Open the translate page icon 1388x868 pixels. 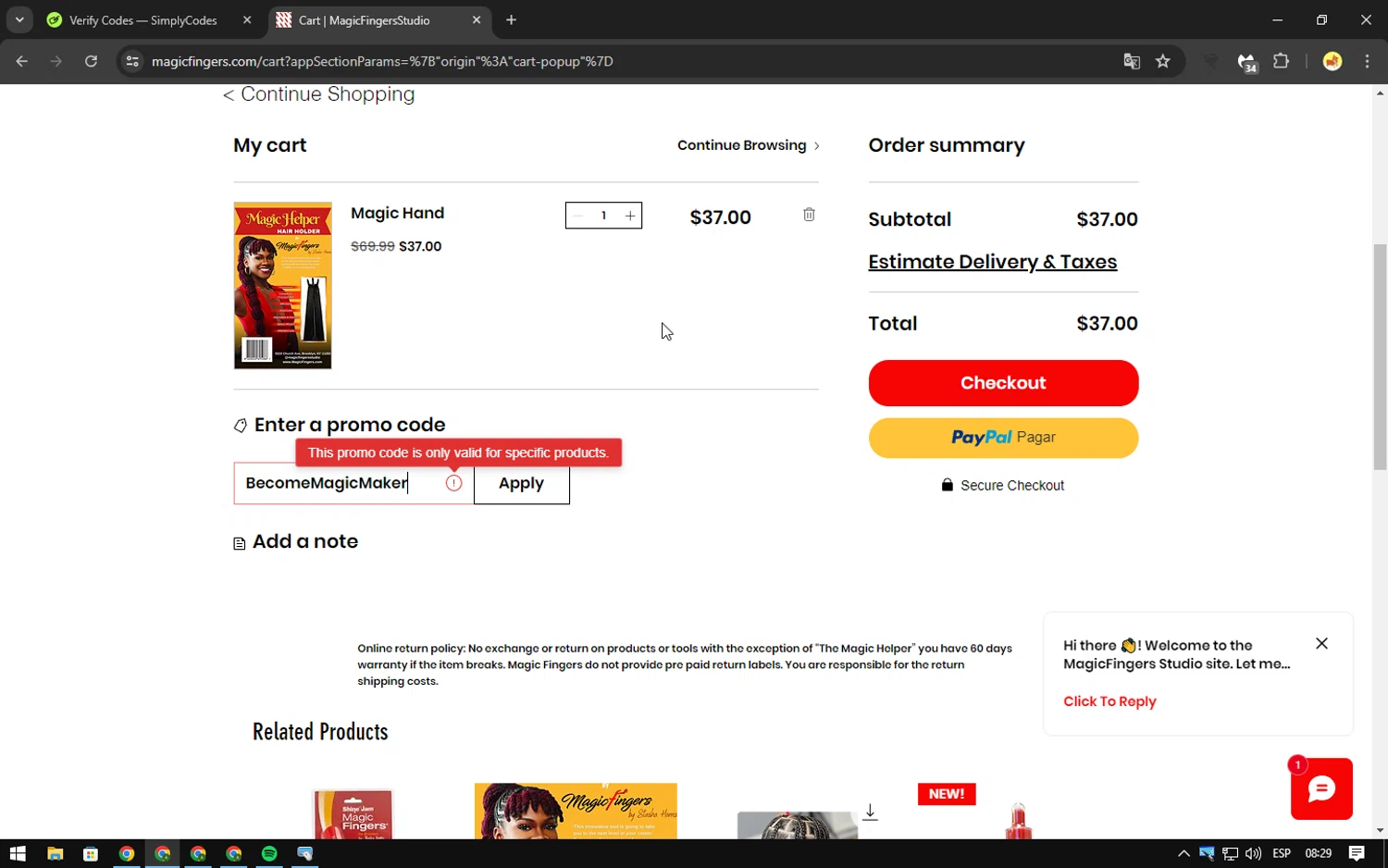1132,61
